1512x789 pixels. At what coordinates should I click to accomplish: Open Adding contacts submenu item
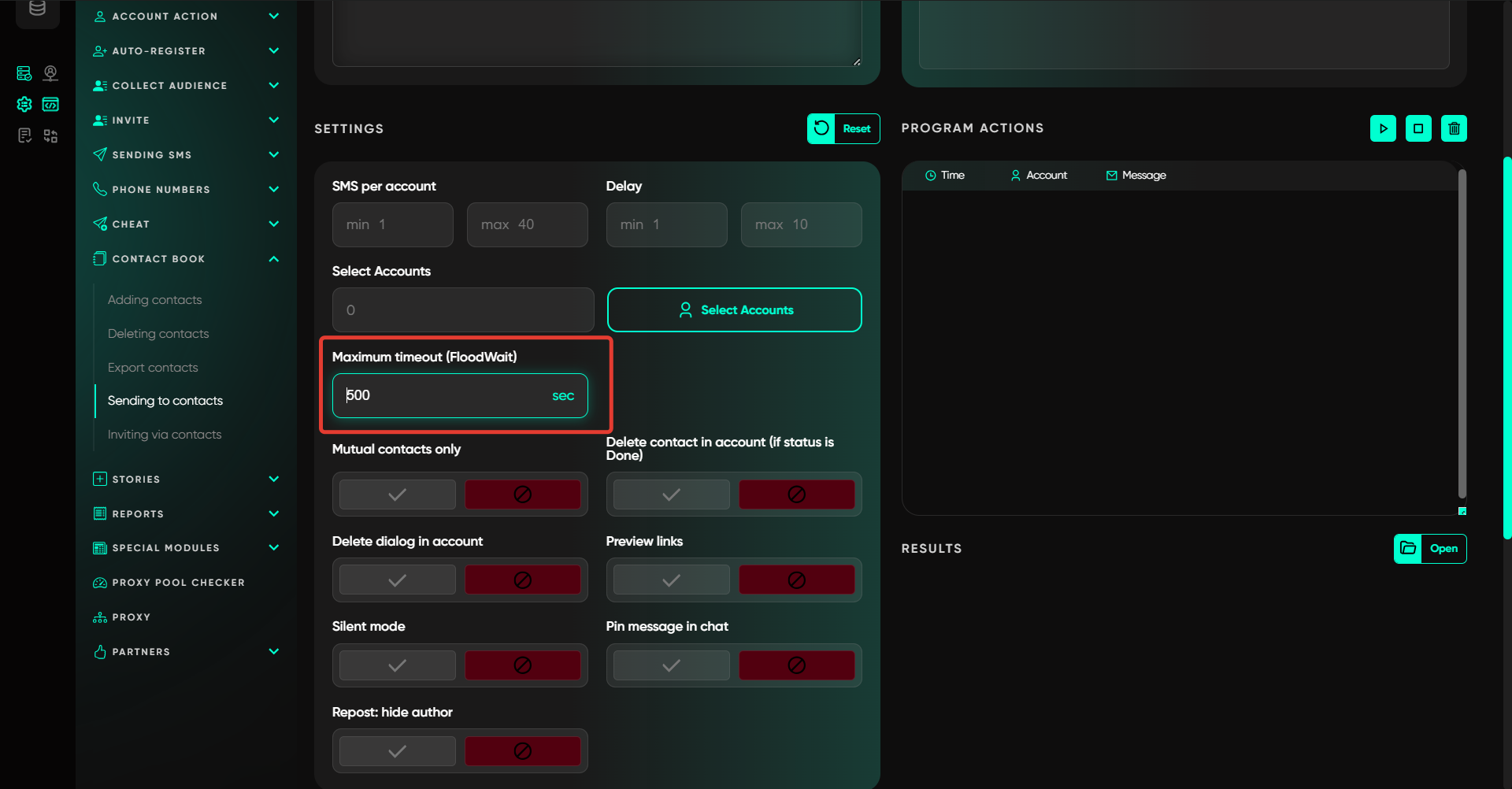[x=154, y=300]
